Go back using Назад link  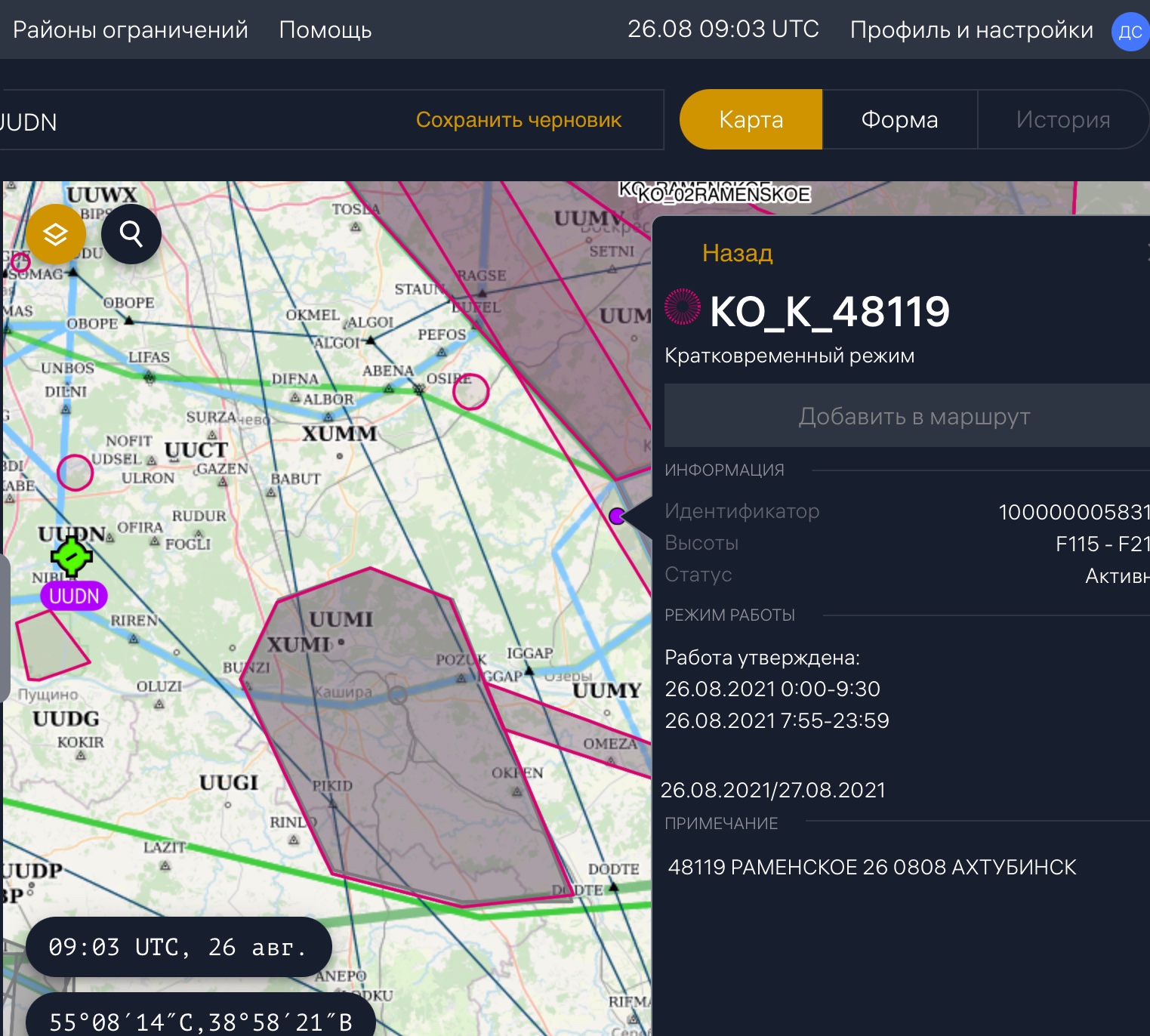point(737,253)
